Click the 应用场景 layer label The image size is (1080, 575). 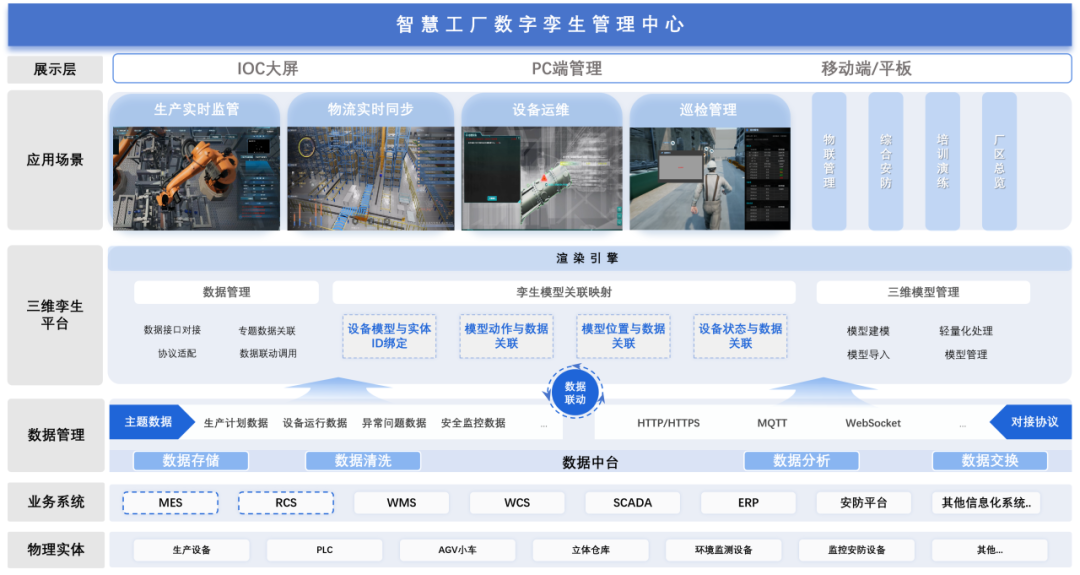click(55, 160)
